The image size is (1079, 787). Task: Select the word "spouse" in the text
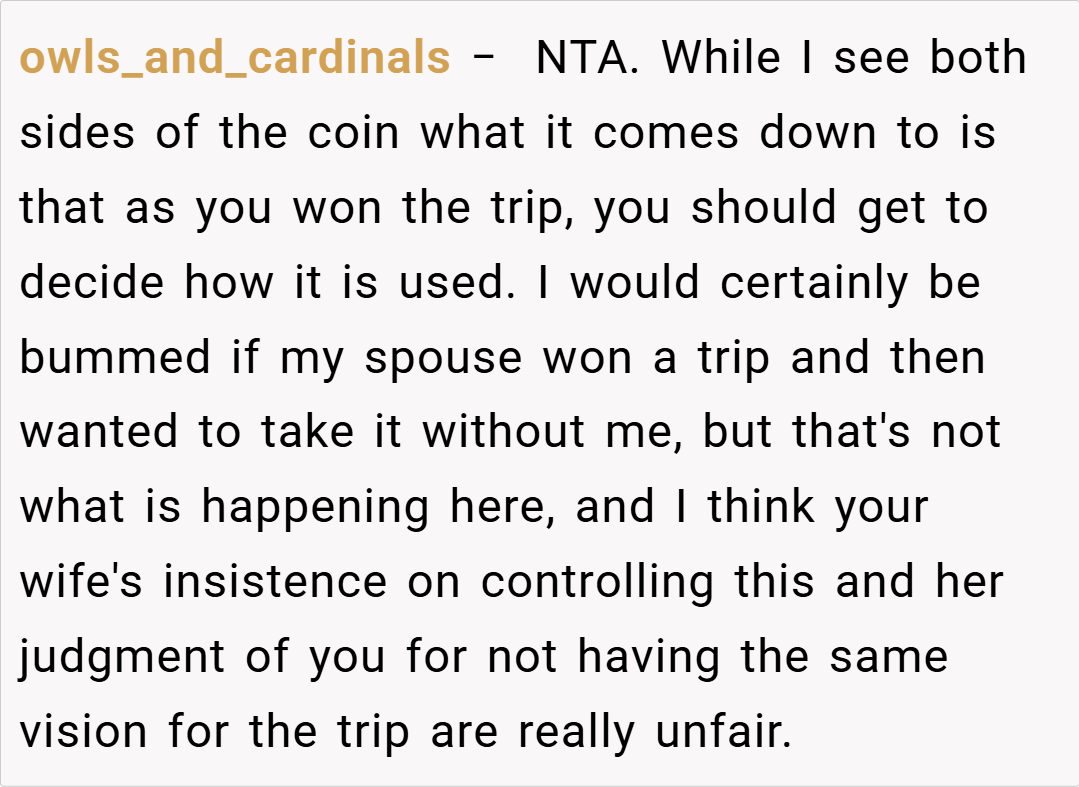(x=443, y=359)
